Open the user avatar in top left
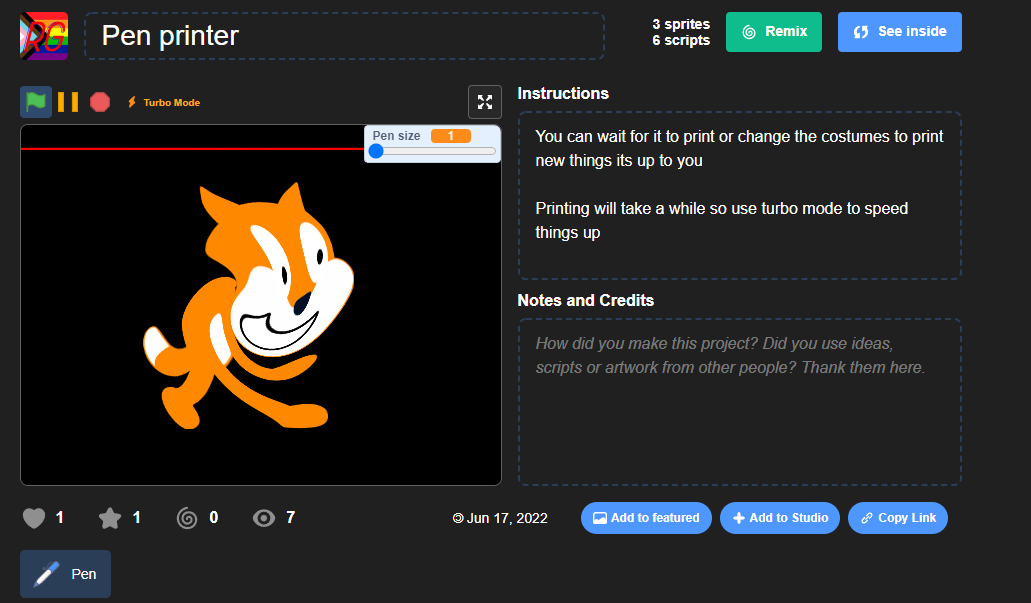Image resolution: width=1031 pixels, height=603 pixels. pos(44,36)
